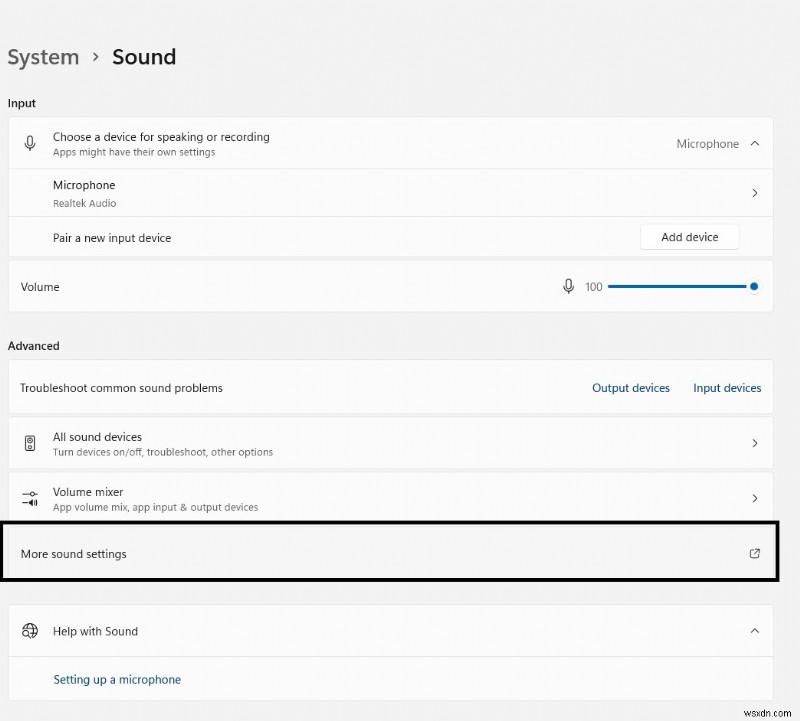800x721 pixels.
Task: Select the All sound devices speaker icon
Action: click(x=30, y=443)
